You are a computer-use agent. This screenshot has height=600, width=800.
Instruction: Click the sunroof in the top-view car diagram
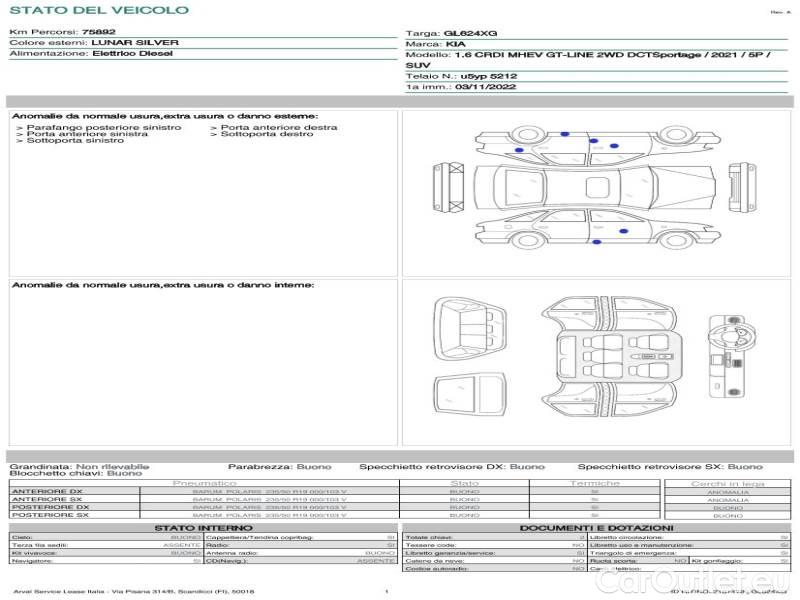(597, 186)
